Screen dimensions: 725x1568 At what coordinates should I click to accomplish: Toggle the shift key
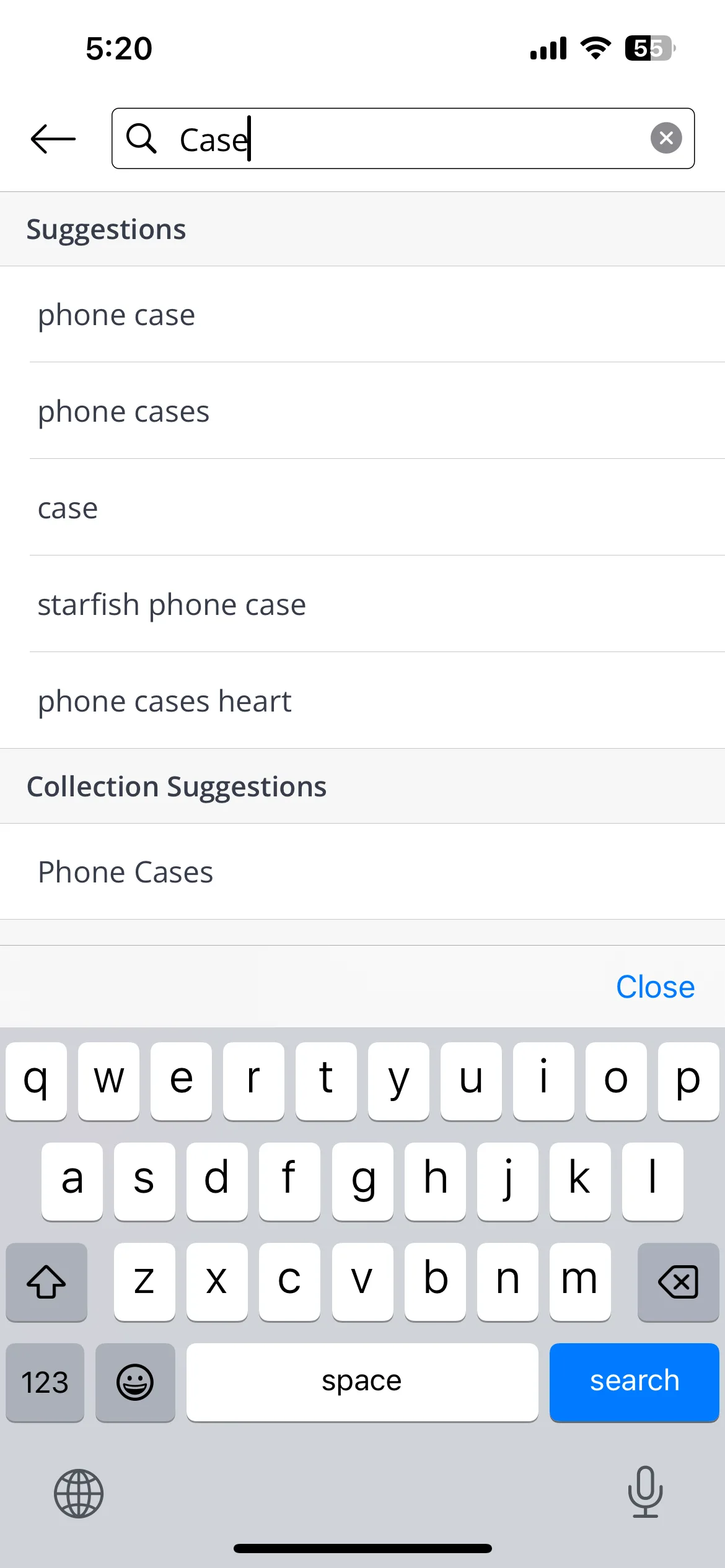(46, 1282)
